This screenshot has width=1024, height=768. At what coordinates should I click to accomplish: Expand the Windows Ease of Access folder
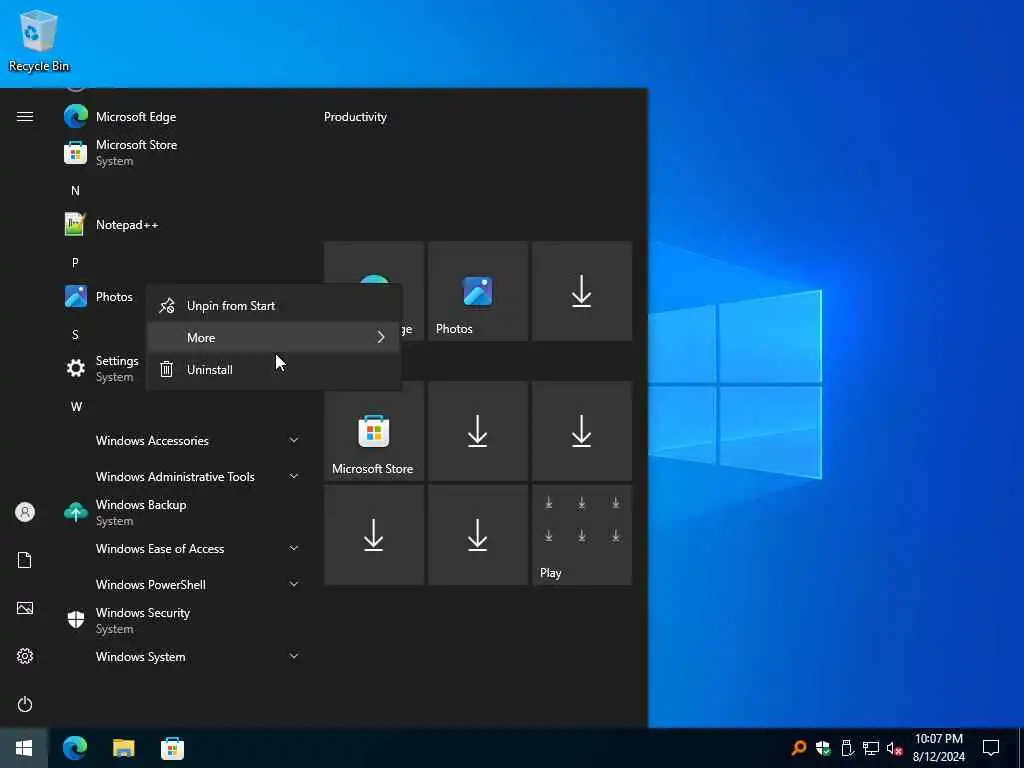(x=183, y=549)
